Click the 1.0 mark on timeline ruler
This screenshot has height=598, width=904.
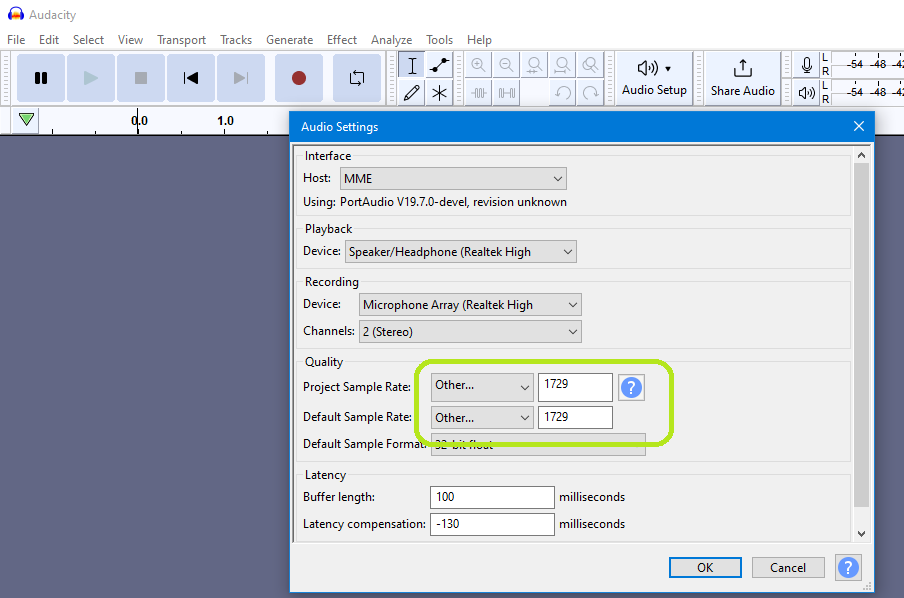(225, 121)
